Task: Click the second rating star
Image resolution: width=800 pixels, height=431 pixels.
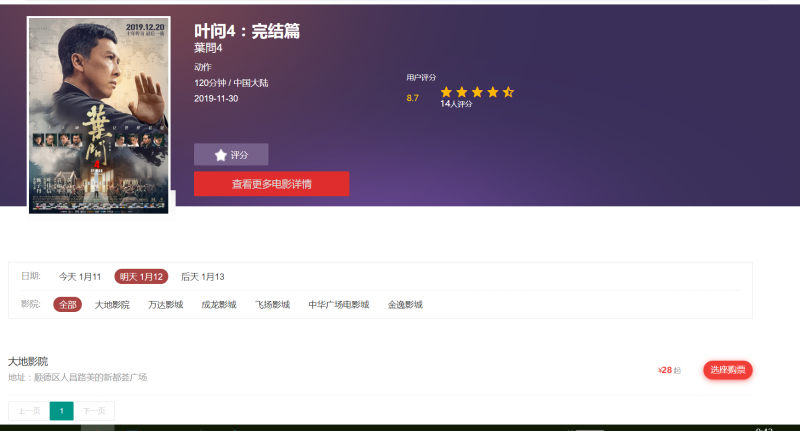Action: pyautogui.click(x=462, y=92)
